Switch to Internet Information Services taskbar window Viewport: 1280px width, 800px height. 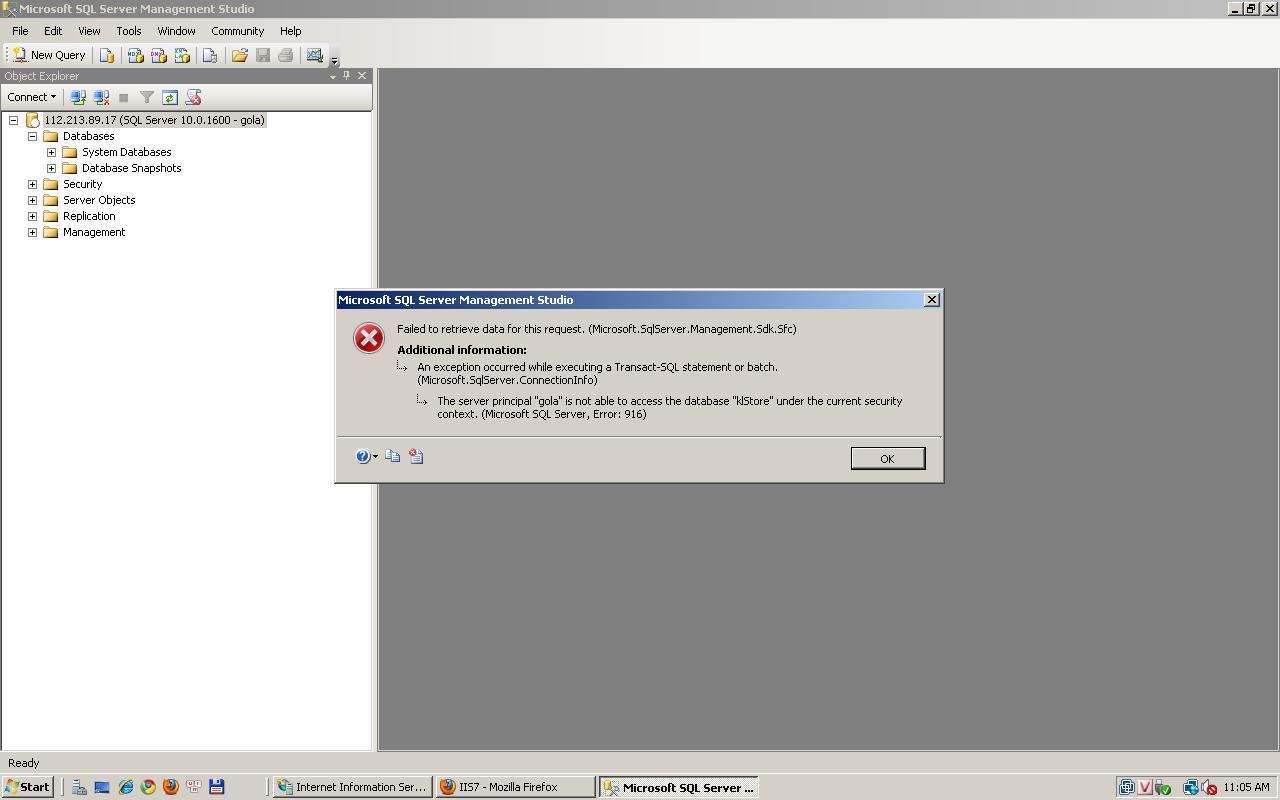coord(352,787)
